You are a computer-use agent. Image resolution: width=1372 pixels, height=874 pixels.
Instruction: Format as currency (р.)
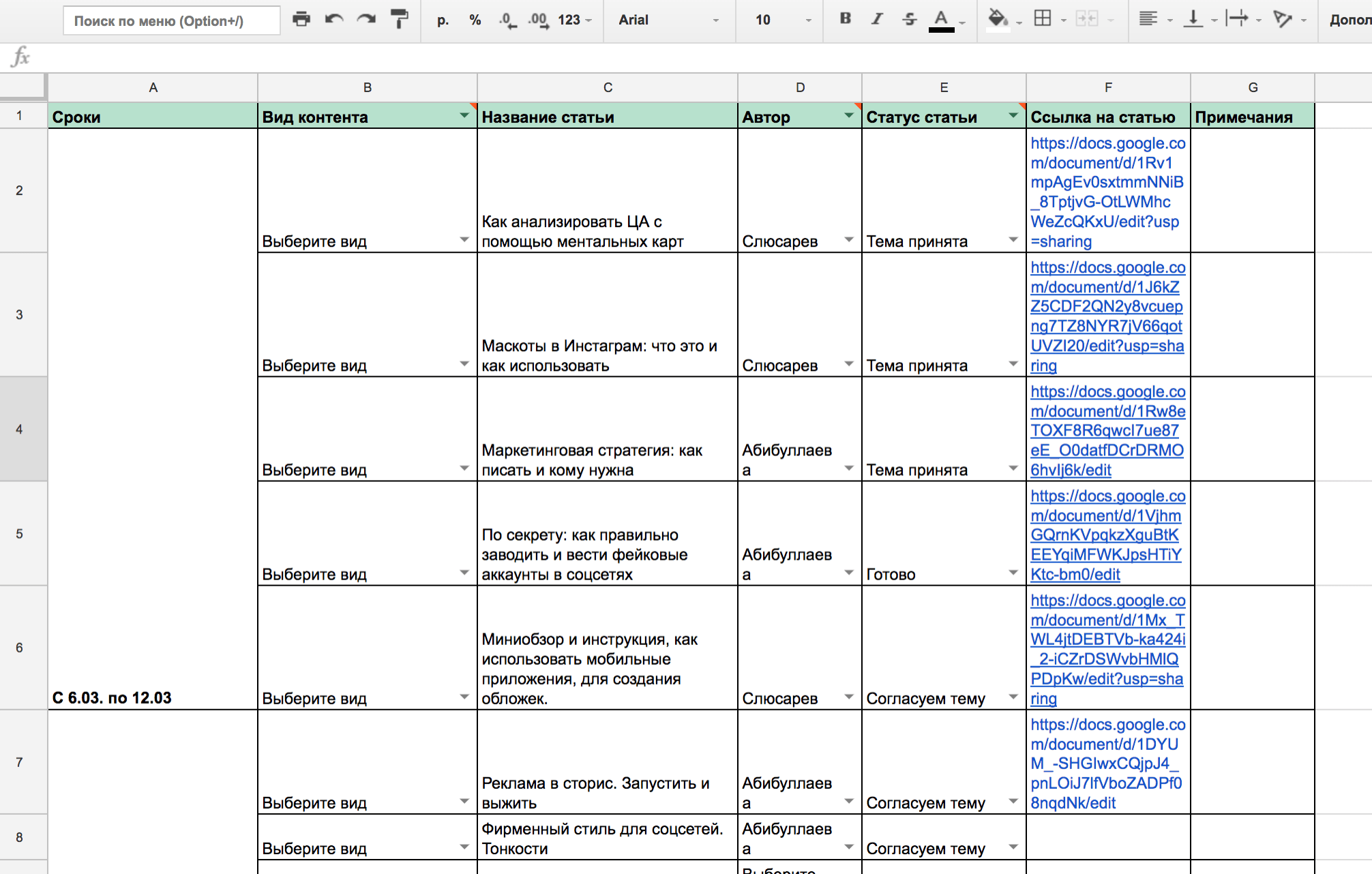pyautogui.click(x=443, y=20)
